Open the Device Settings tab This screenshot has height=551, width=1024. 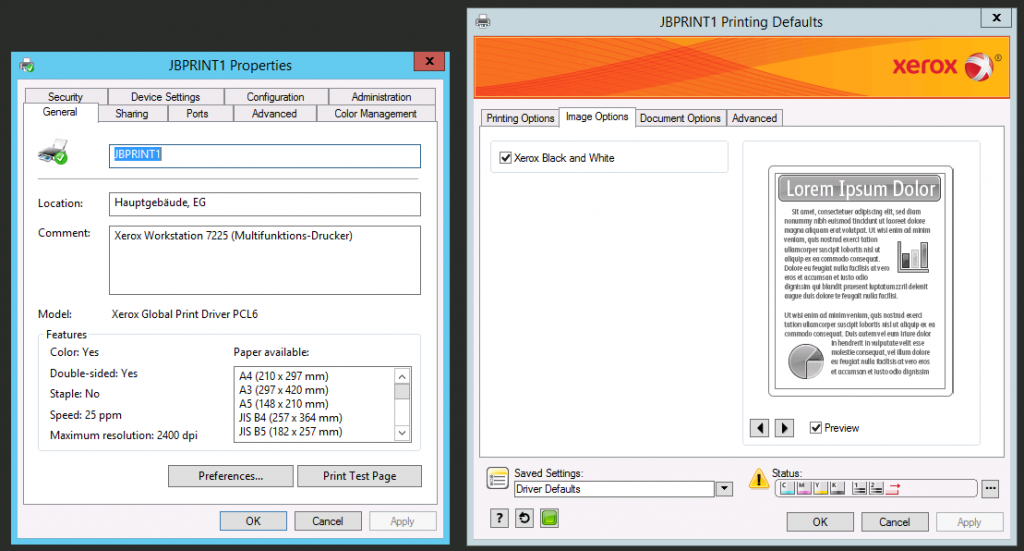coord(165,97)
